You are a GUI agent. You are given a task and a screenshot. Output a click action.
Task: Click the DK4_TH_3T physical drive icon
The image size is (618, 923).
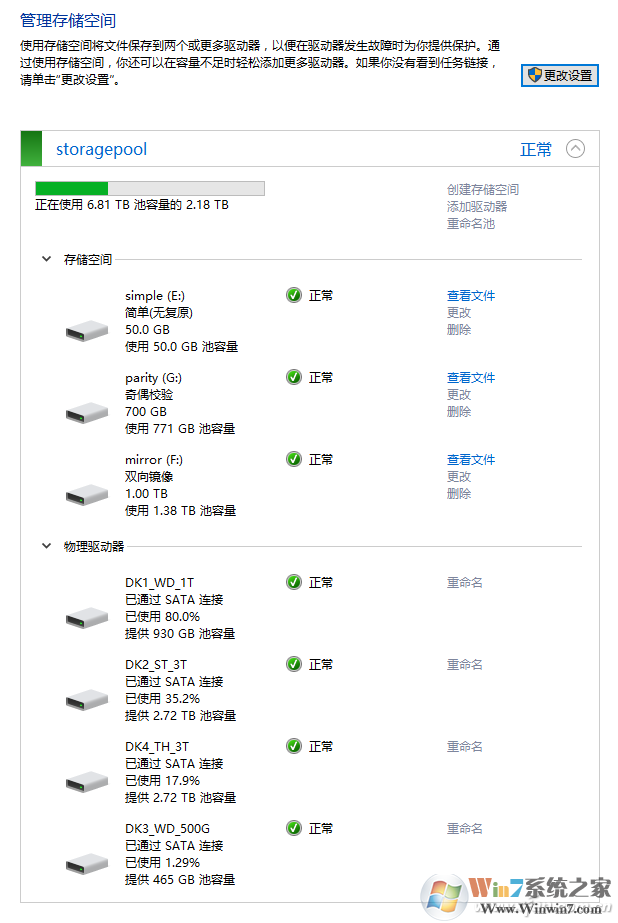coord(86,780)
